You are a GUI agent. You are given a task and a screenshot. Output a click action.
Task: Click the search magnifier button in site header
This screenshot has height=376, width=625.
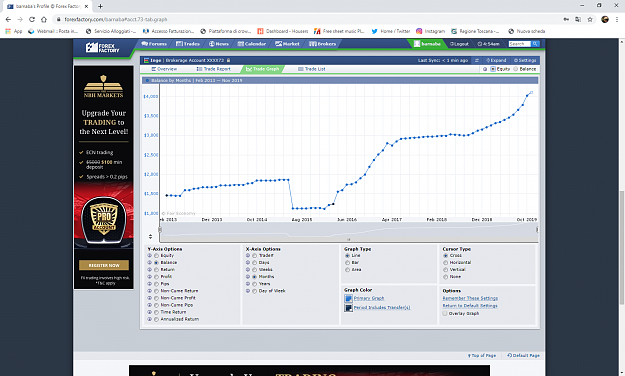click(535, 44)
